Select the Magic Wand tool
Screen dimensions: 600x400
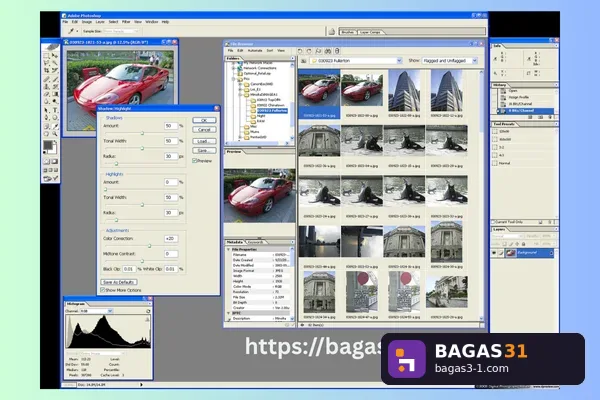[55, 63]
